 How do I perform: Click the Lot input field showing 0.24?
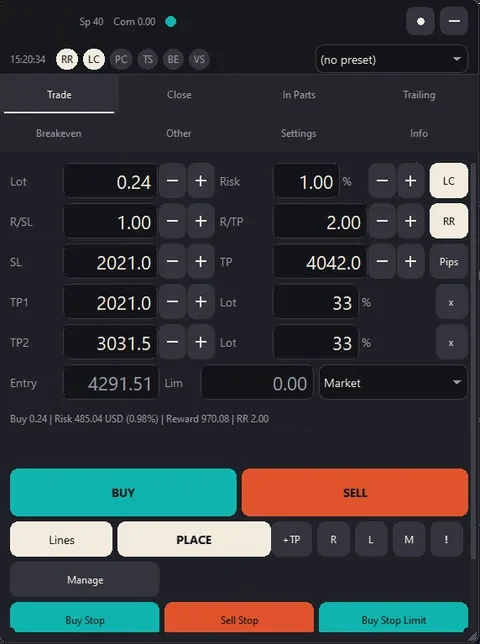click(110, 181)
